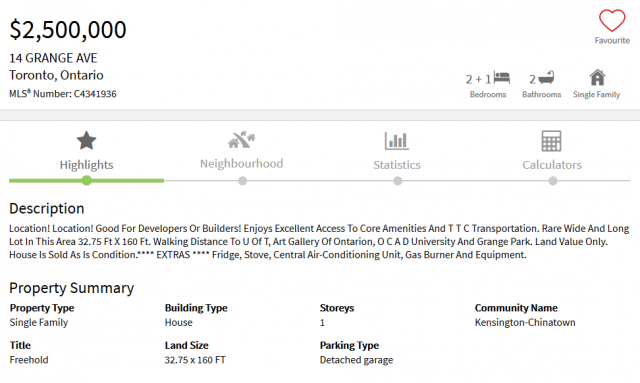Click the Statistics bar chart icon
The image size is (640, 383).
[x=396, y=141]
